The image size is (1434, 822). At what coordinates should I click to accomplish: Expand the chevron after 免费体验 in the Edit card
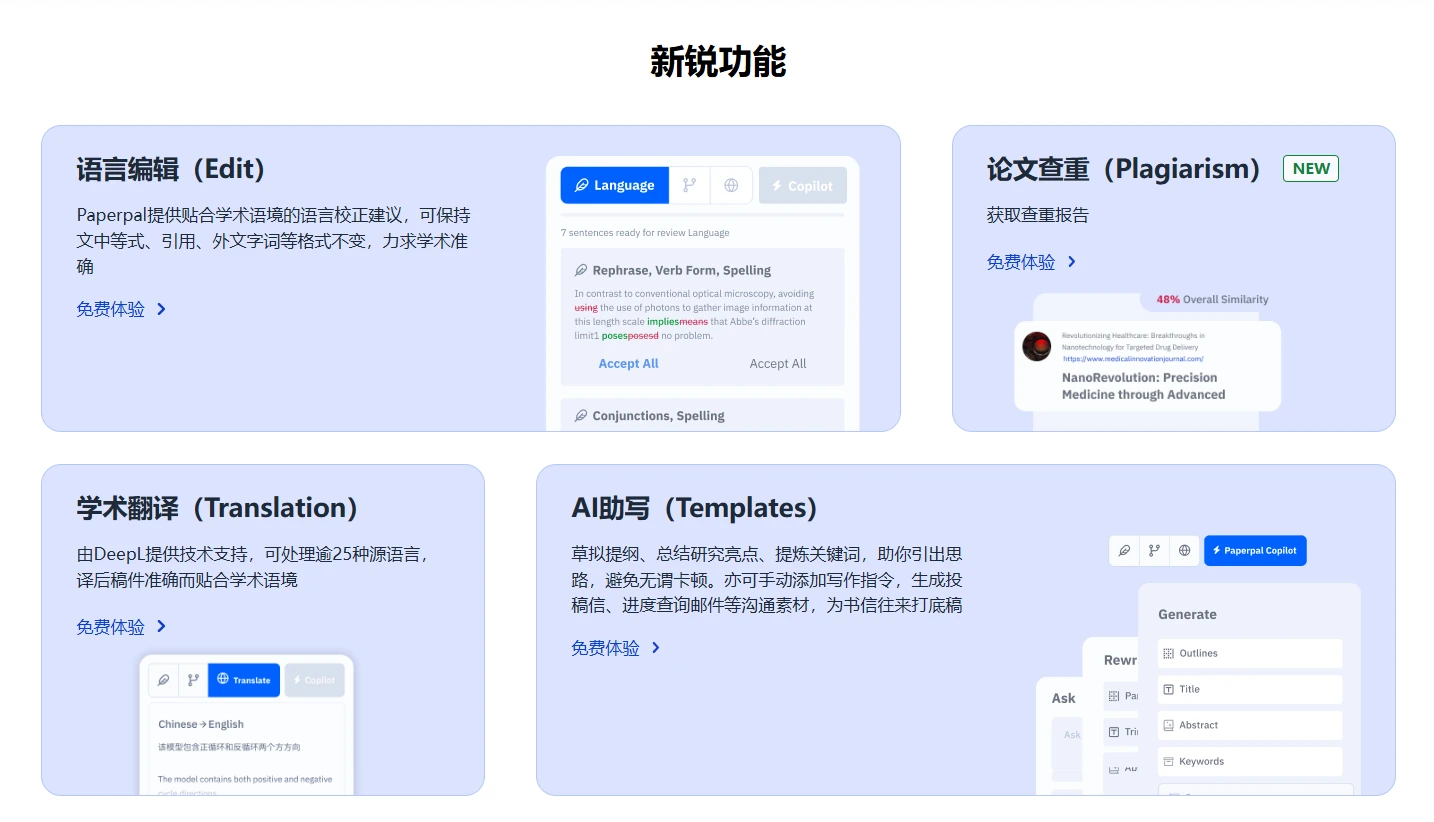(x=161, y=309)
